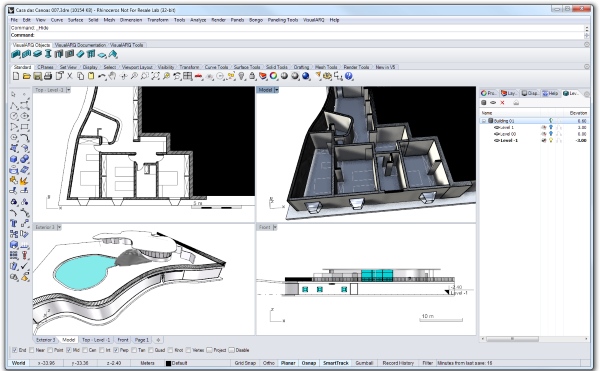
Task: Switch to Page 1 viewport tab
Action: [142, 340]
